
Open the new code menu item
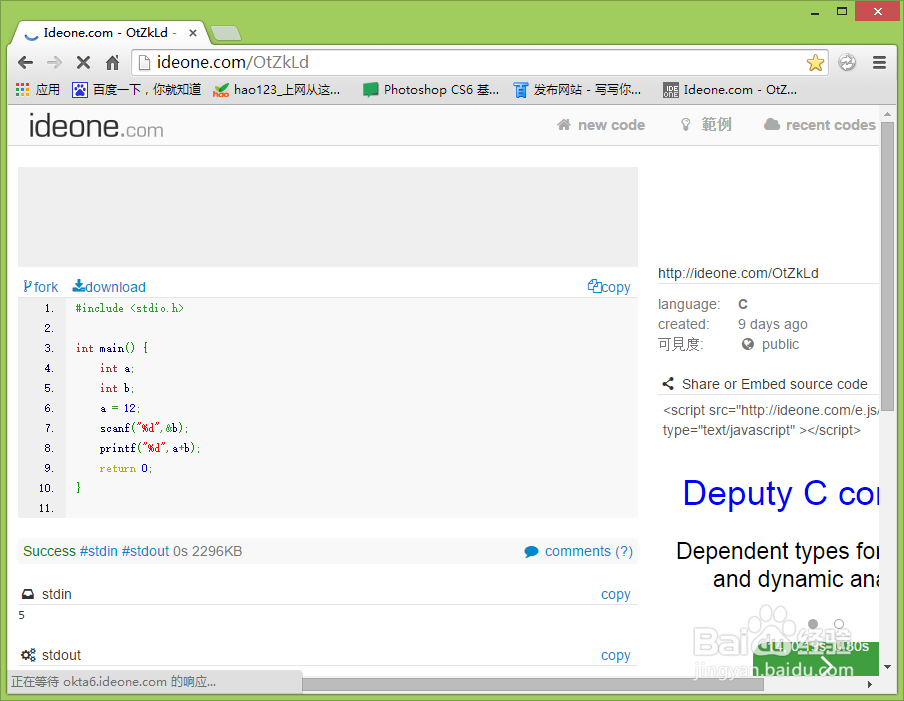pos(601,125)
